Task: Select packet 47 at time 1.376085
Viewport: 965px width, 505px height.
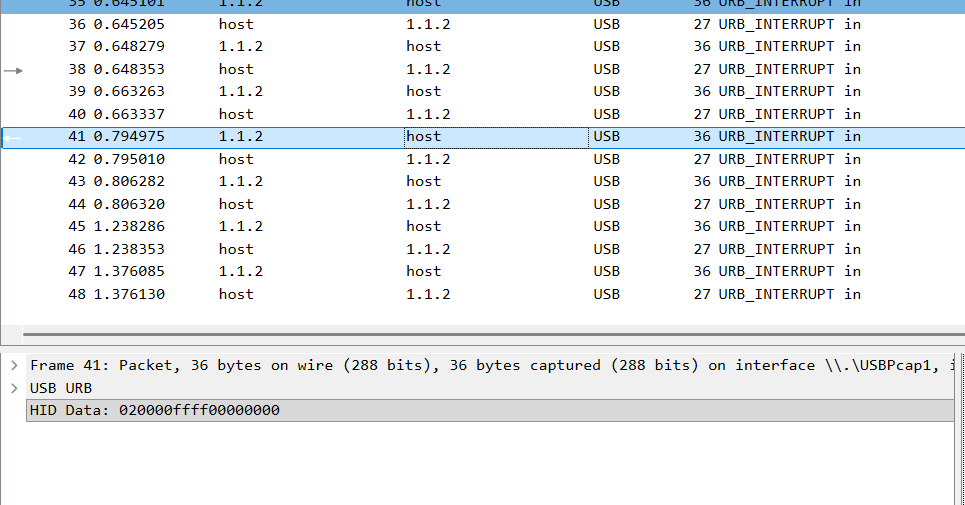Action: coord(128,272)
